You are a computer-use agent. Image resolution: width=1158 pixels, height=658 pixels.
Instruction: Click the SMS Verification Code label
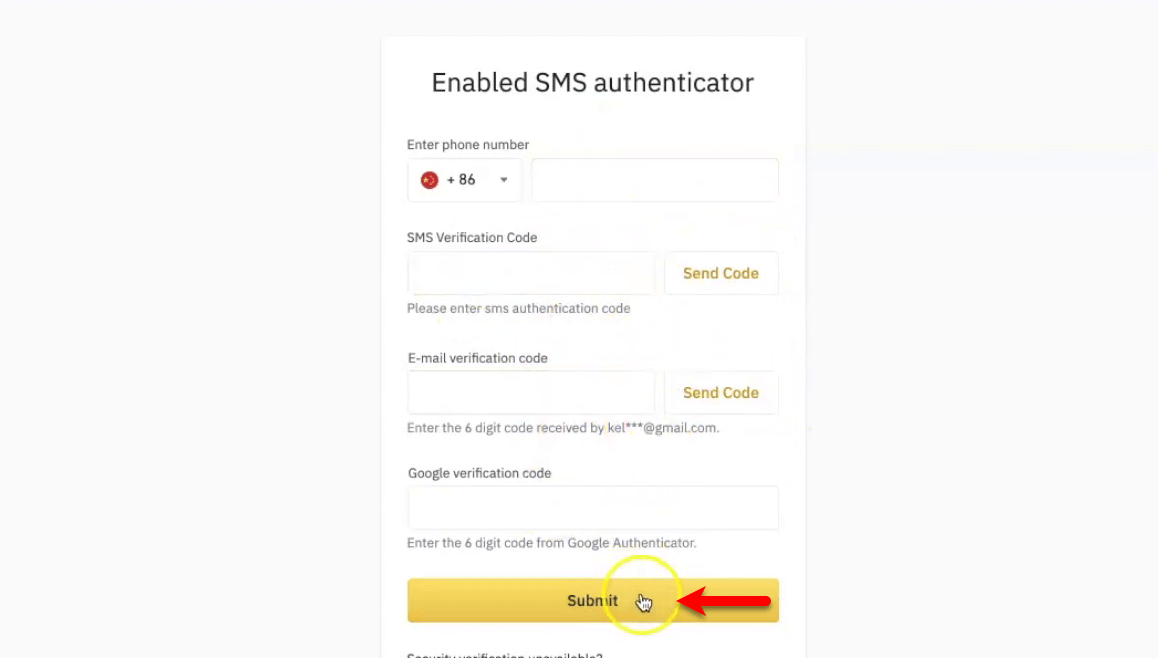click(x=472, y=238)
